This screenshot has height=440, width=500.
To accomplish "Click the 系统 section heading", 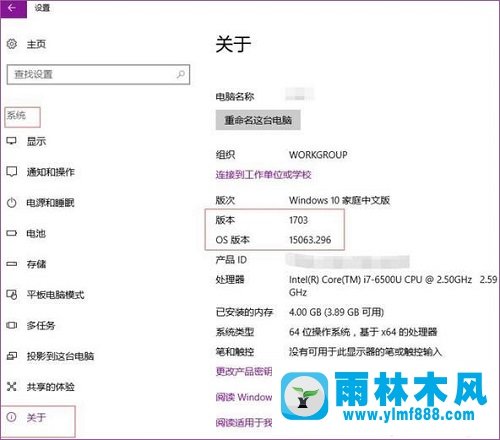I will pyautogui.click(x=16, y=115).
